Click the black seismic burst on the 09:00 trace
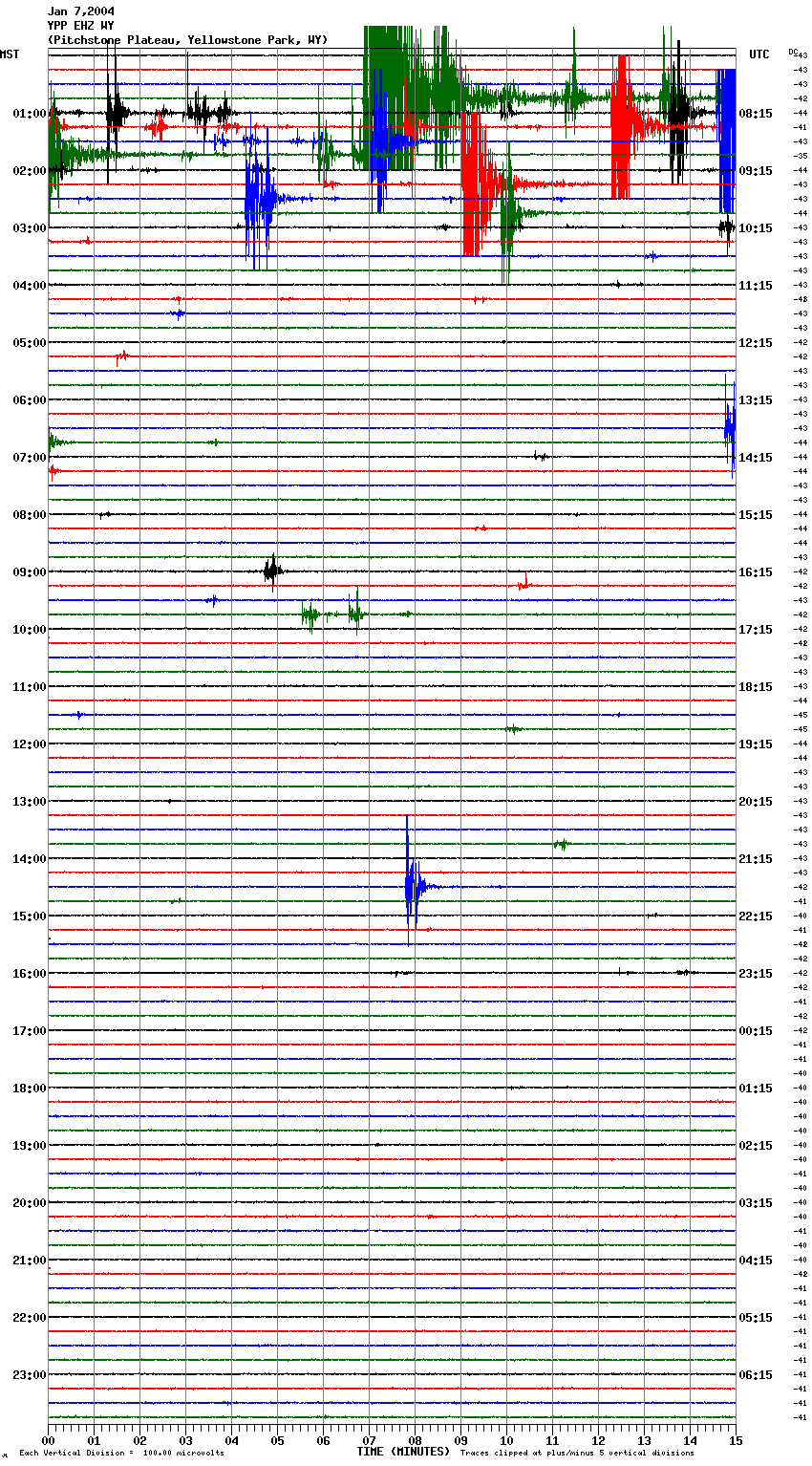 272,571
